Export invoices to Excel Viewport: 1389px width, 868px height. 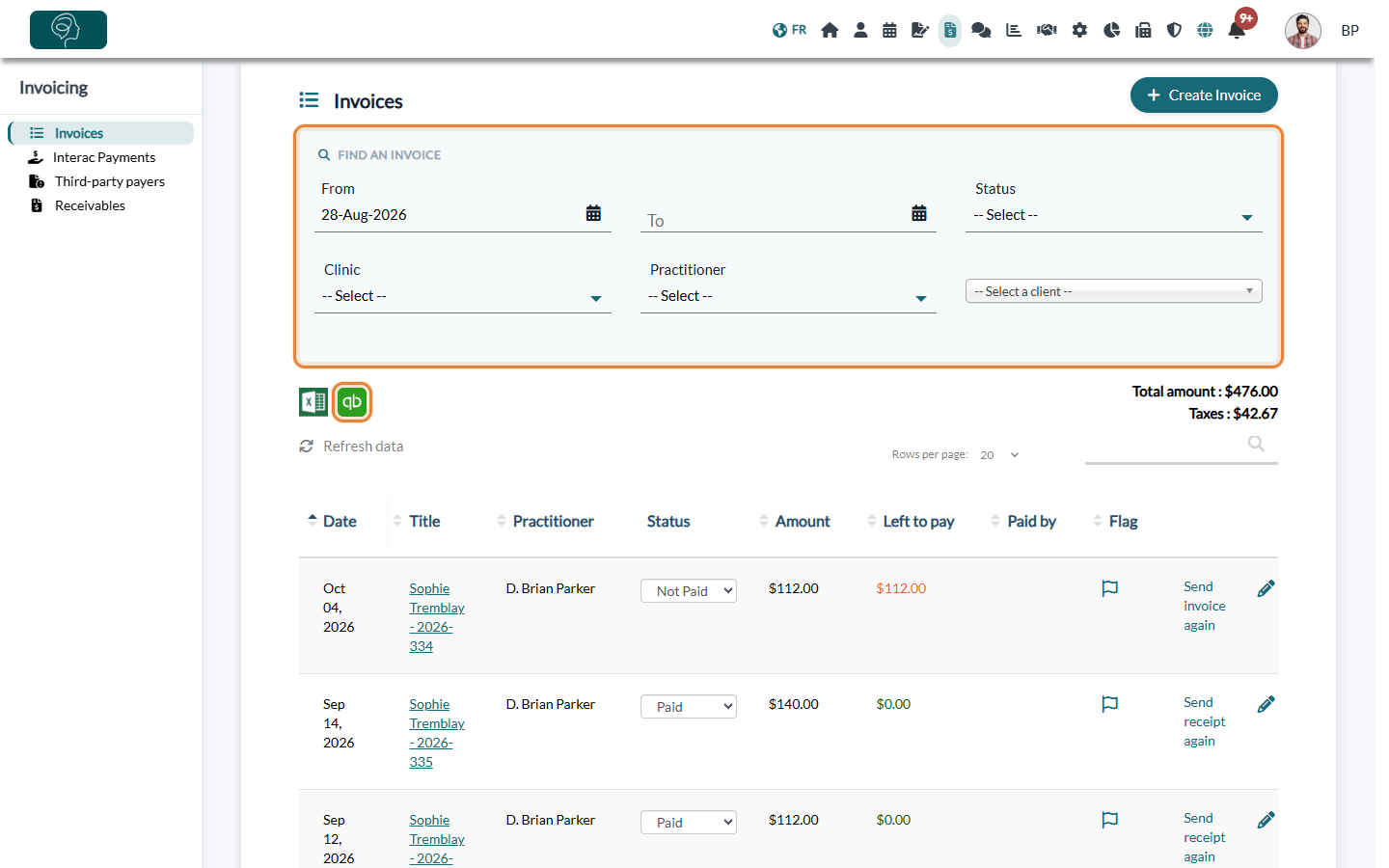pos(313,401)
